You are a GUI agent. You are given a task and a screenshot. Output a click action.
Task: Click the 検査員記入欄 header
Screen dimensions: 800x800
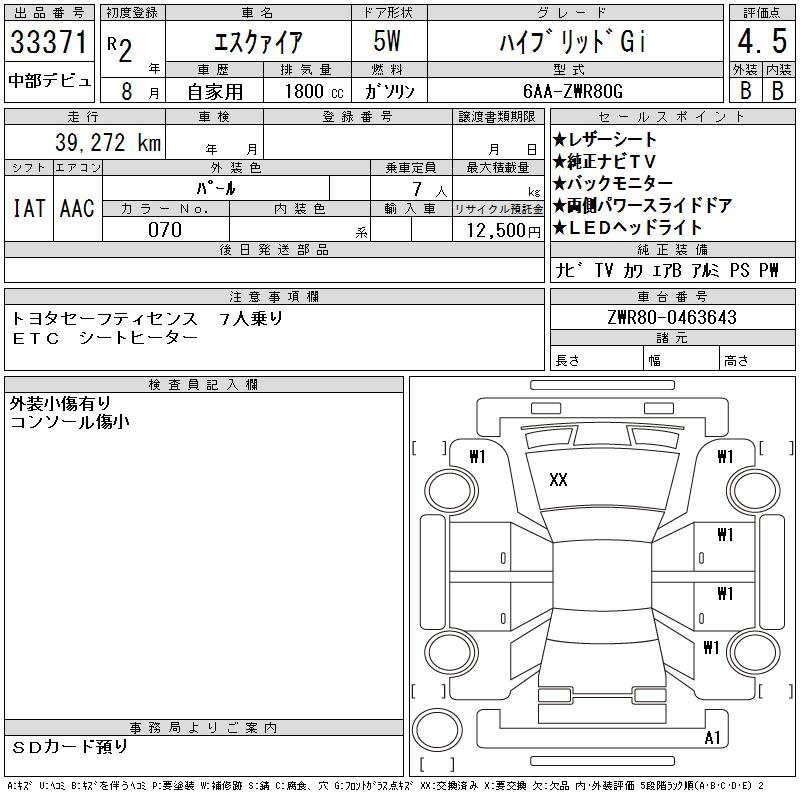click(204, 385)
